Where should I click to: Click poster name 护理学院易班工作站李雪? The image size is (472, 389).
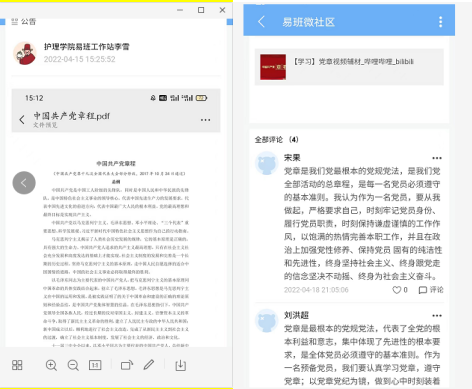[87, 47]
